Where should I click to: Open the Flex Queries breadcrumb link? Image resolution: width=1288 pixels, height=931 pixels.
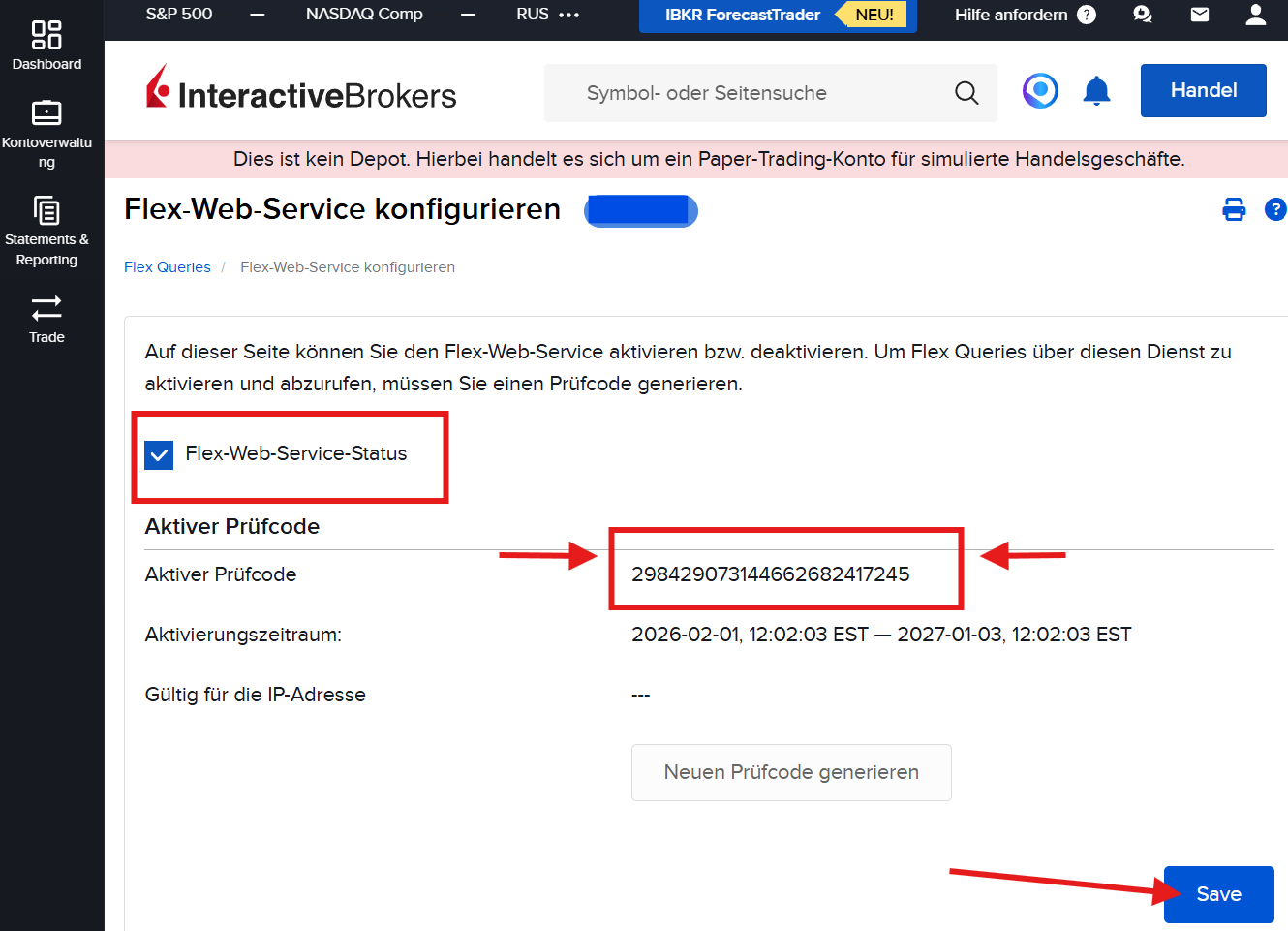pyautogui.click(x=167, y=266)
